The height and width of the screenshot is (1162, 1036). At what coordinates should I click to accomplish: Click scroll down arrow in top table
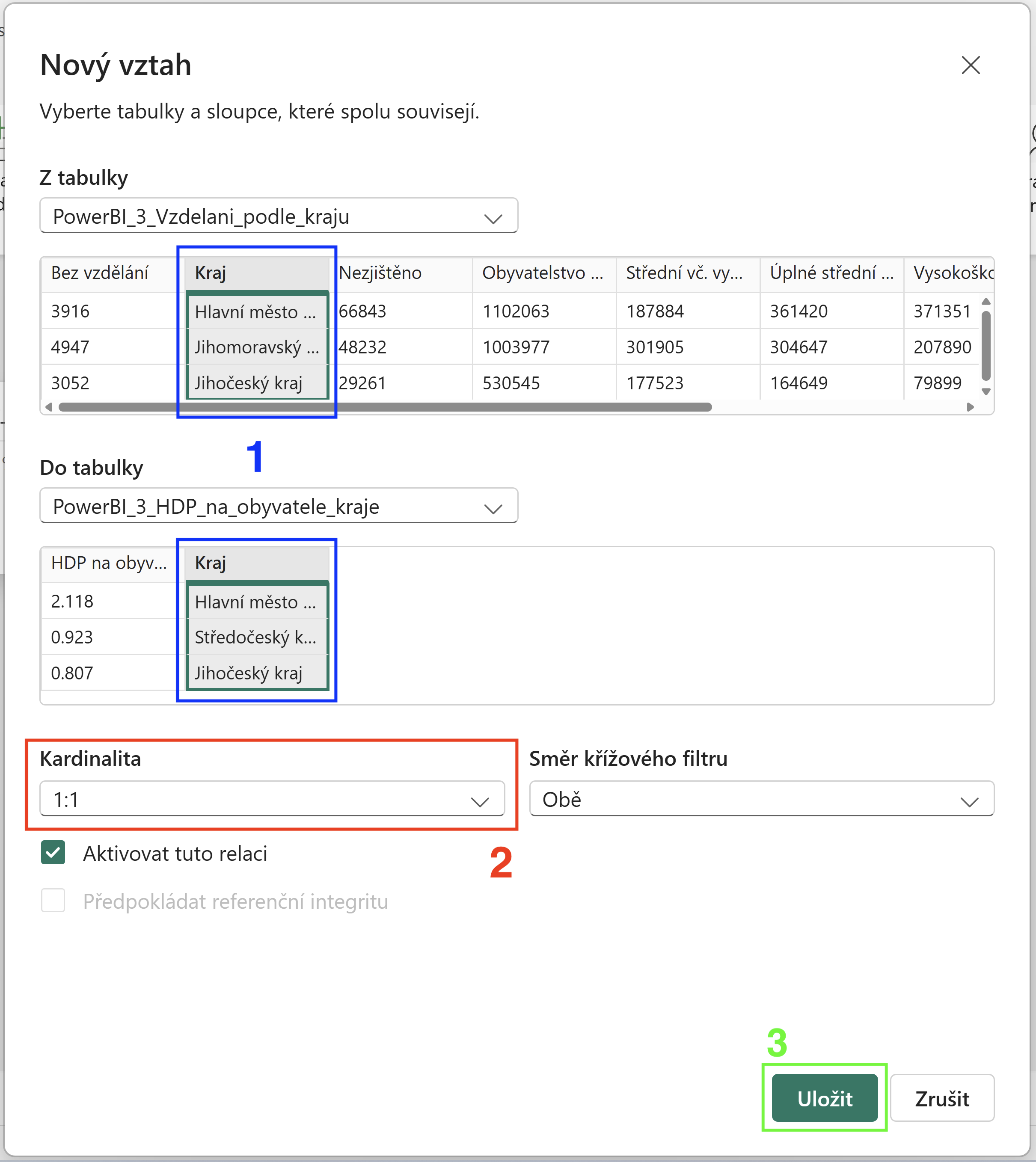[986, 391]
